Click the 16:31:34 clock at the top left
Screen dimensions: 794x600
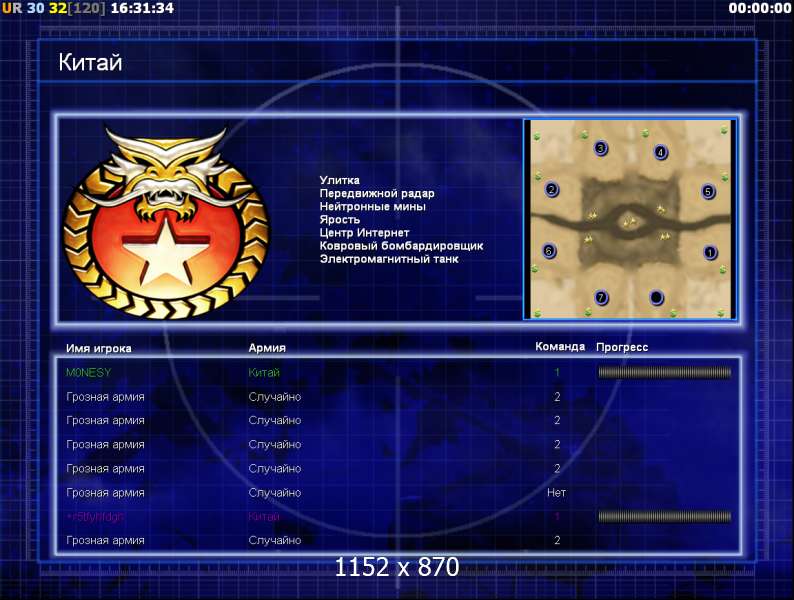[142, 8]
